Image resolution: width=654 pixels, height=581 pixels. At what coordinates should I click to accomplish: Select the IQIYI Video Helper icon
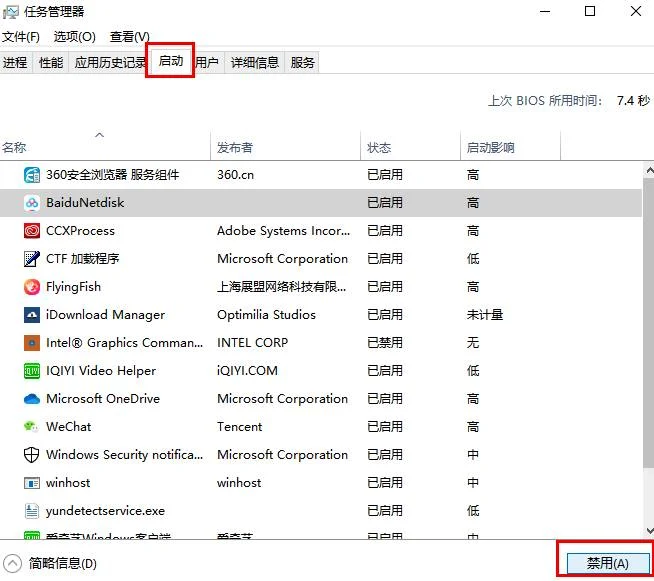(30, 371)
